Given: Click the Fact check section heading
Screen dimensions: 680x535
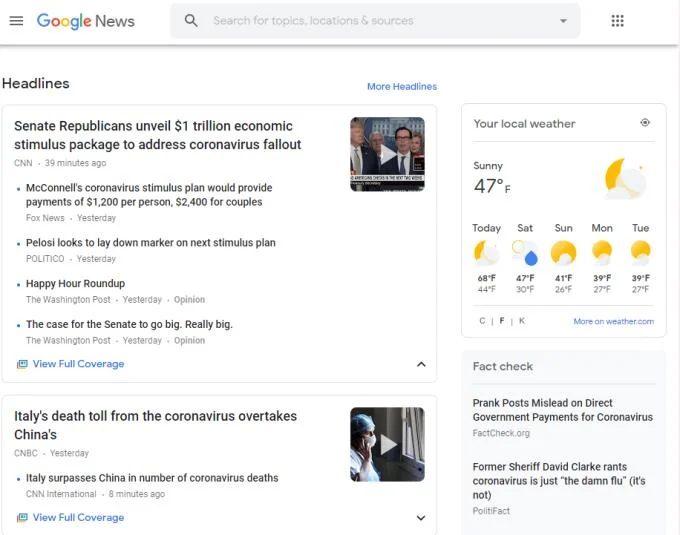Looking at the screenshot, I should pyautogui.click(x=503, y=366).
